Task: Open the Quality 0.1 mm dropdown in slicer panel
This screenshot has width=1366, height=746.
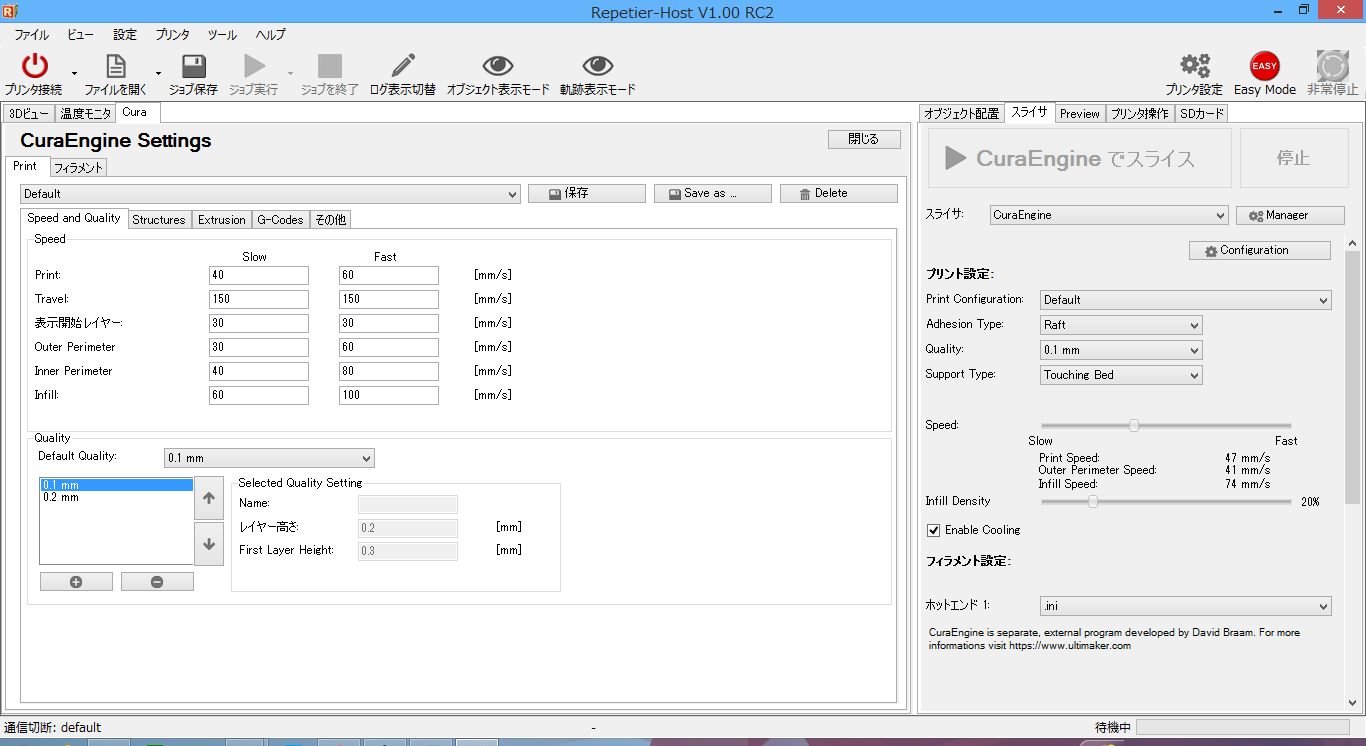Action: tap(1121, 350)
